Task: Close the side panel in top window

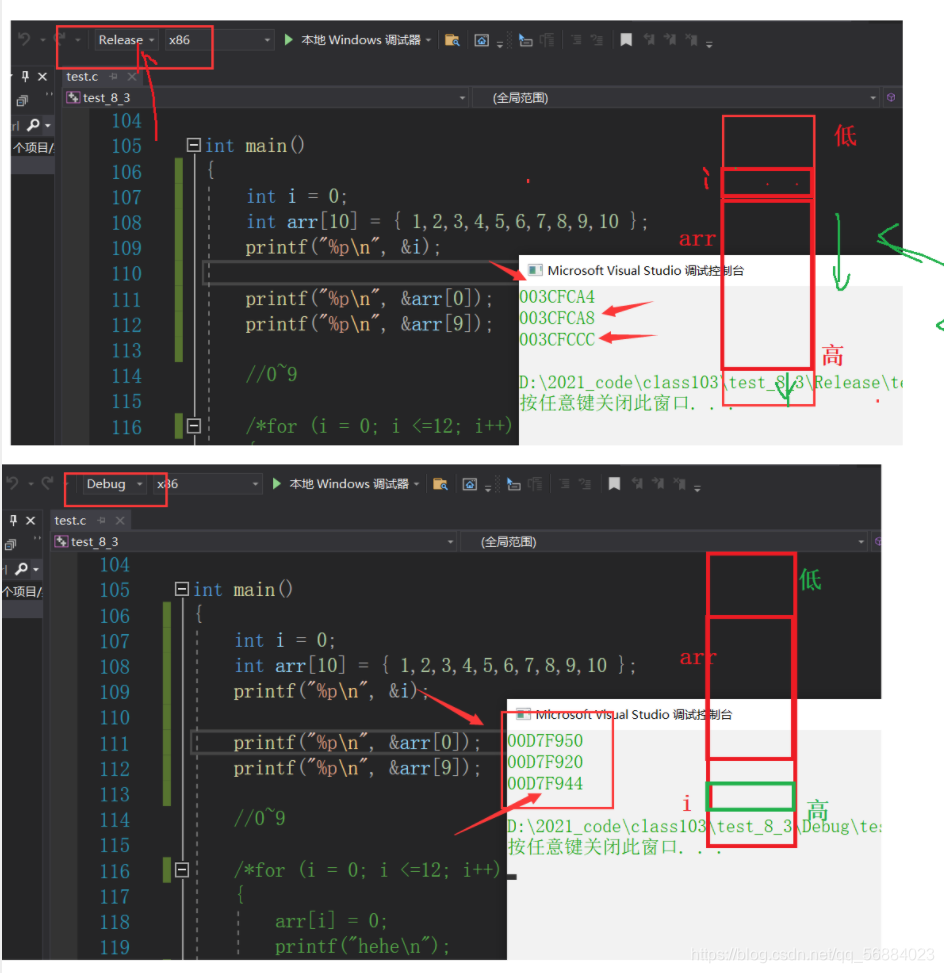Action: [42, 76]
